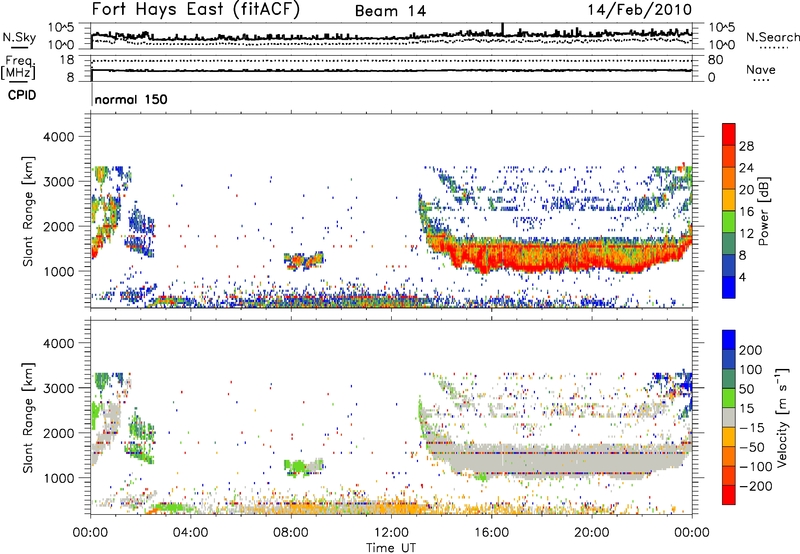Click the blue top of velocity colorbar
Image resolution: width=800 pixels, height=554 pixels.
coord(729,340)
